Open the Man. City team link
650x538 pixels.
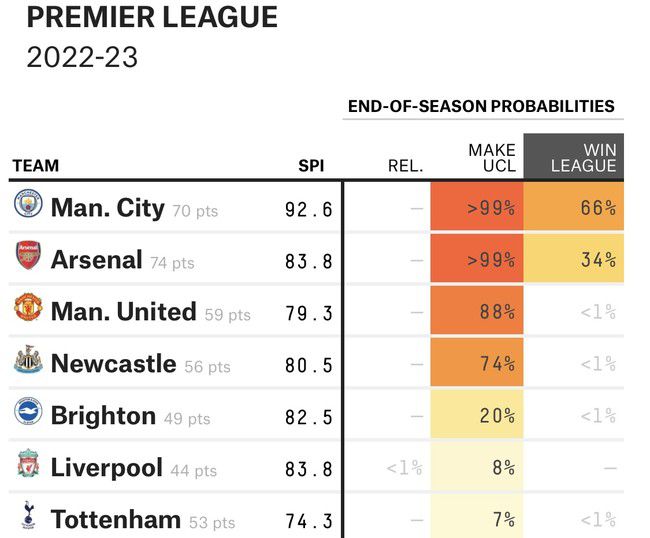[107, 208]
